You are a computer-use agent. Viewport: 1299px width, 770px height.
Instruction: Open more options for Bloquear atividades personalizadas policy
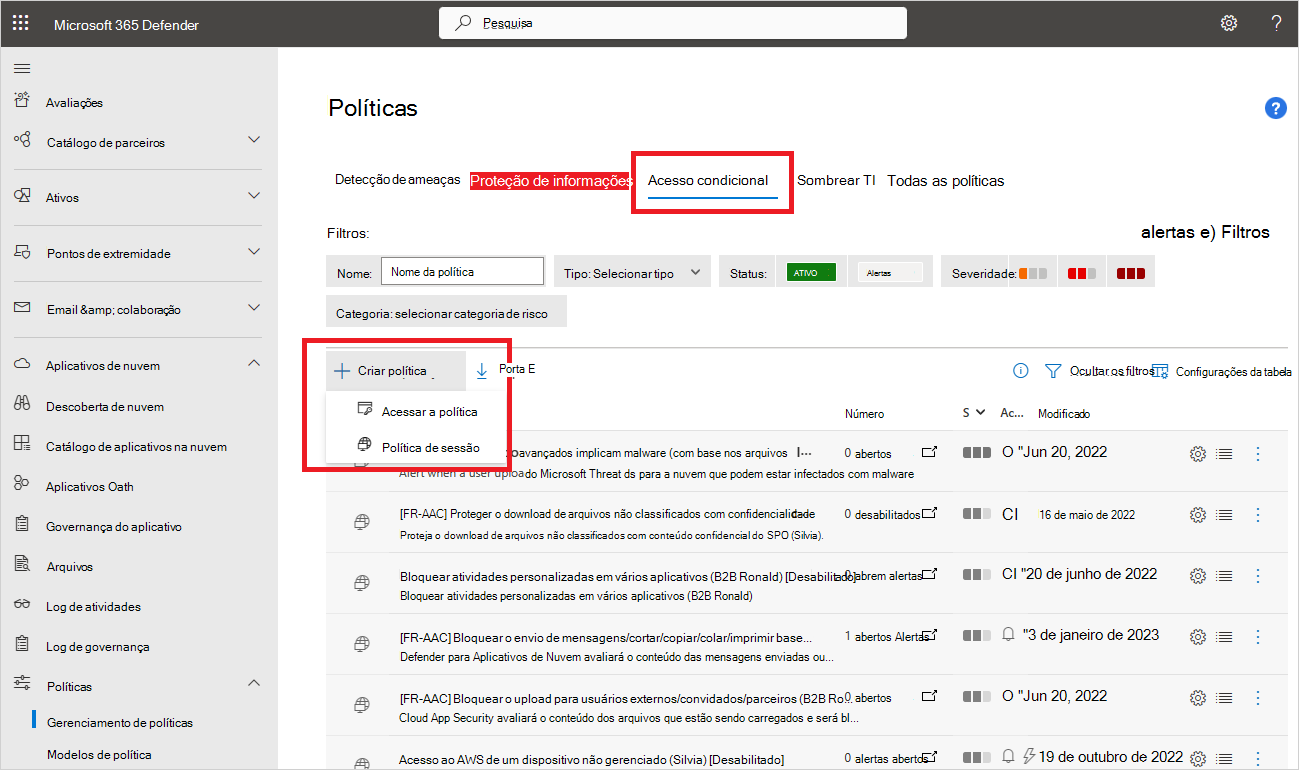[x=1258, y=576]
